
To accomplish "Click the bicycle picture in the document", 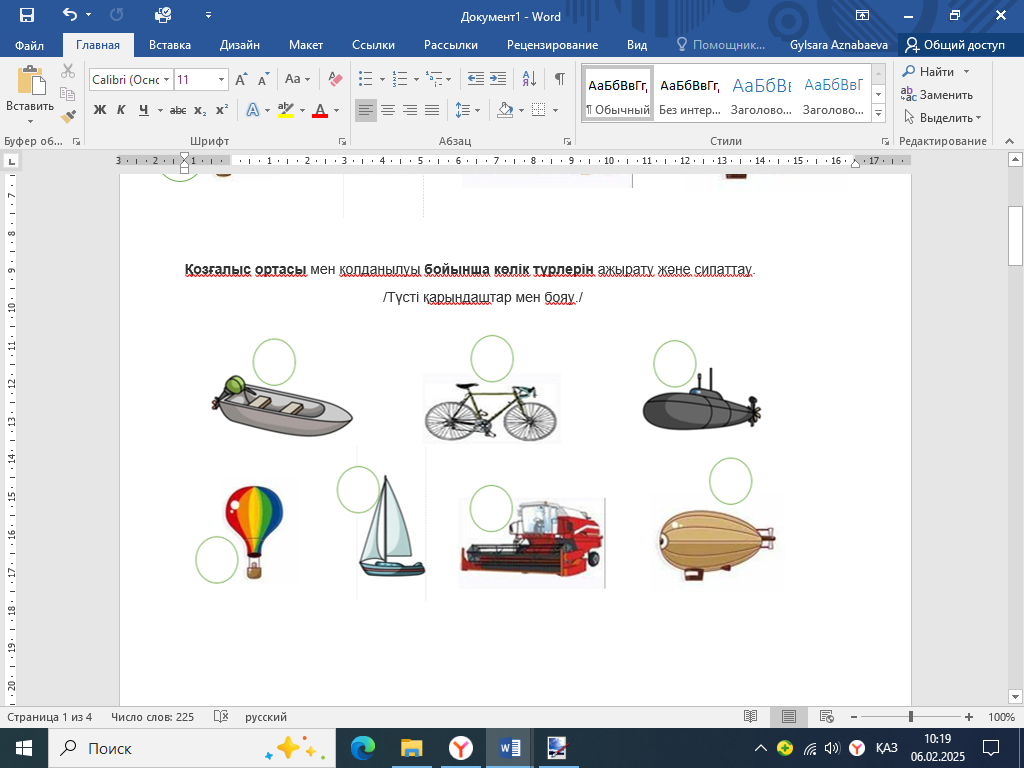I will pos(490,410).
